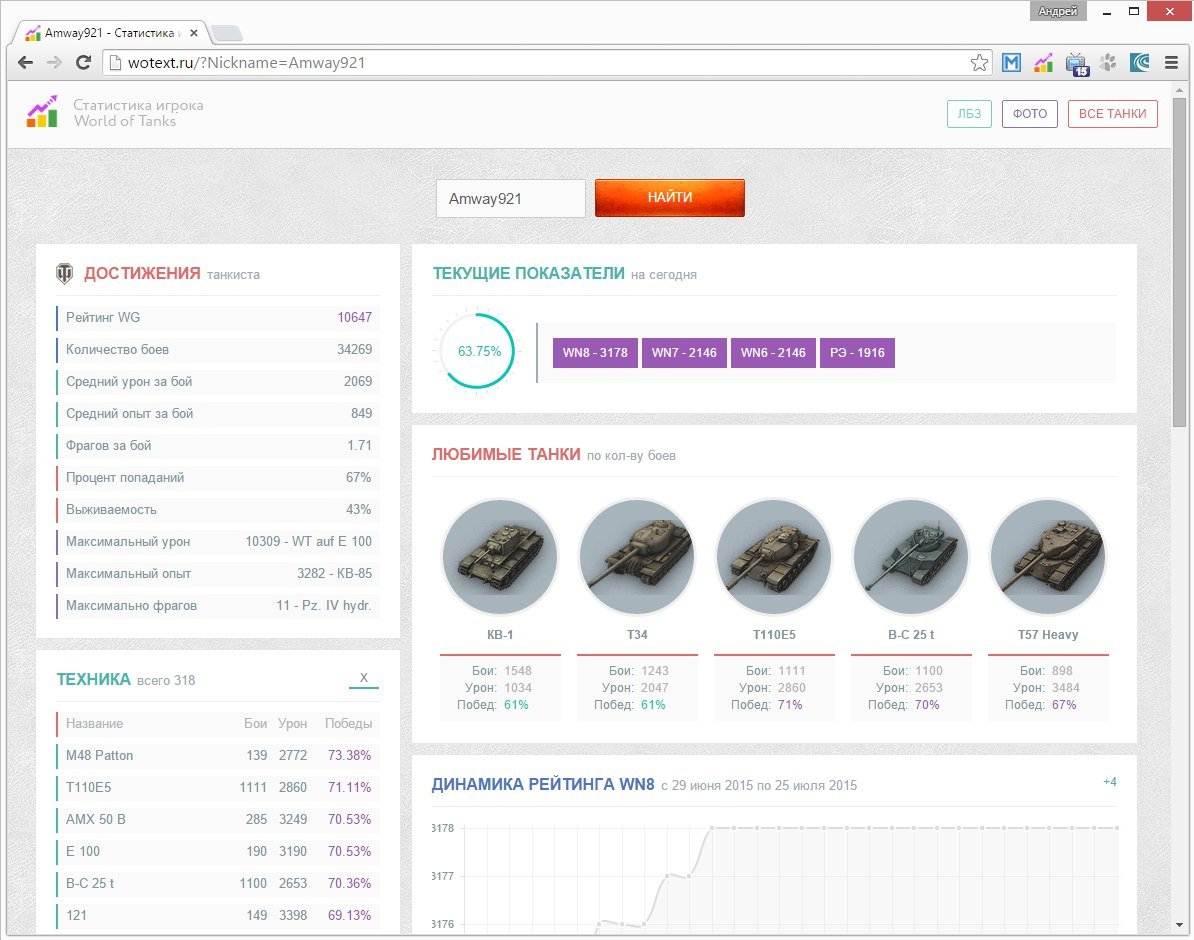Click the World of Tanks shield icon beside Достижения
The height and width of the screenshot is (940, 1194).
pos(65,273)
